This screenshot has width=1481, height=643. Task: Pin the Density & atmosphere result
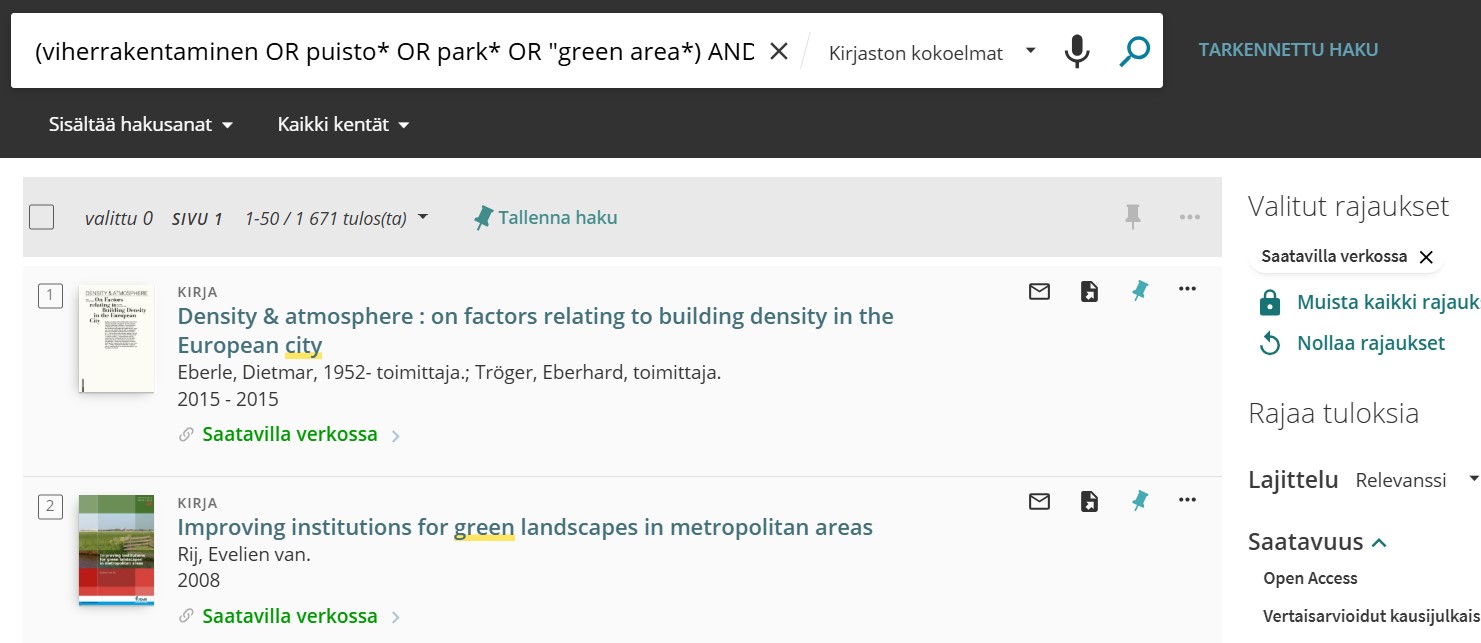(1139, 291)
